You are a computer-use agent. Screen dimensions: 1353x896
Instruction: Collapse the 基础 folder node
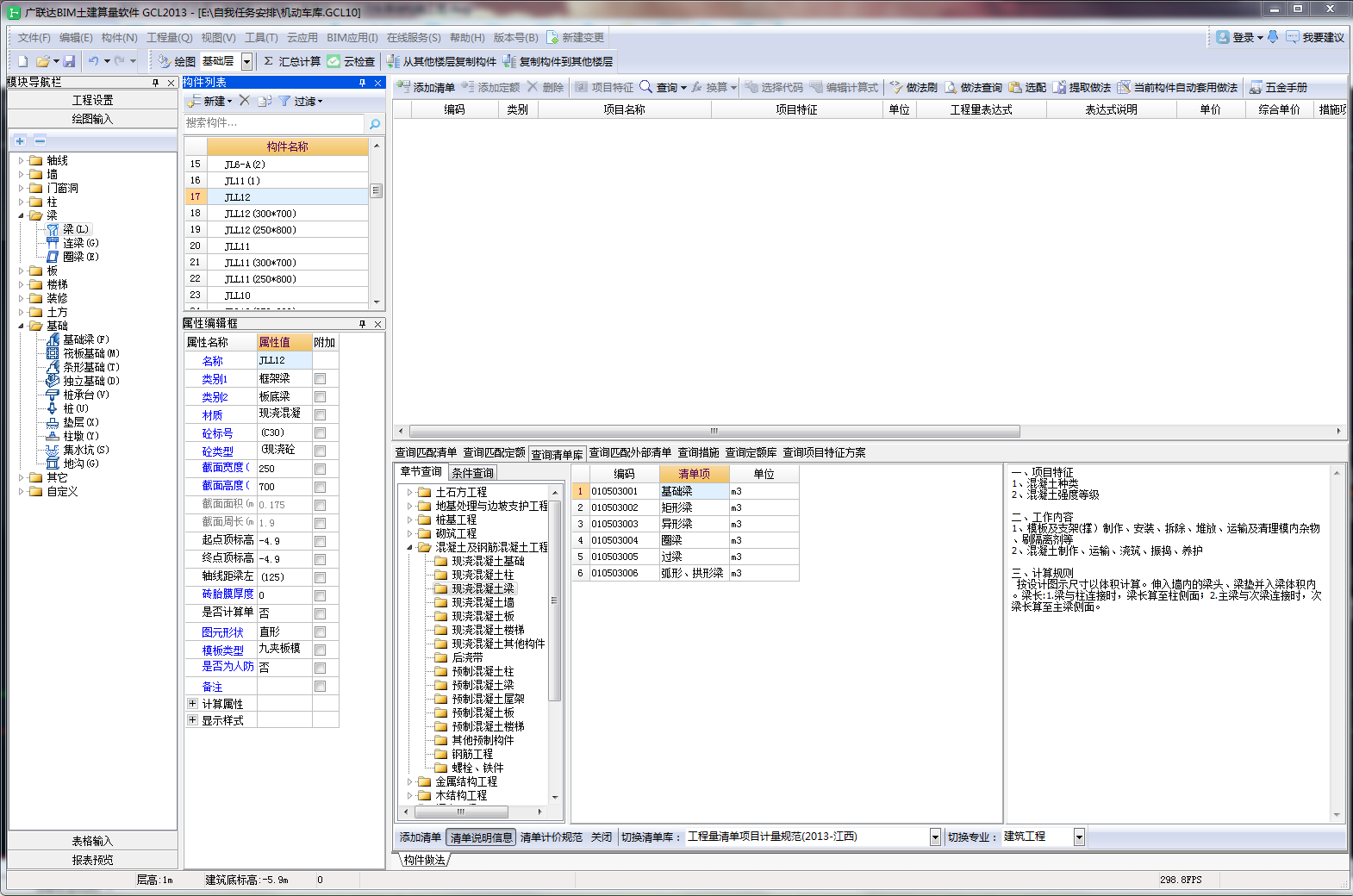coord(22,326)
